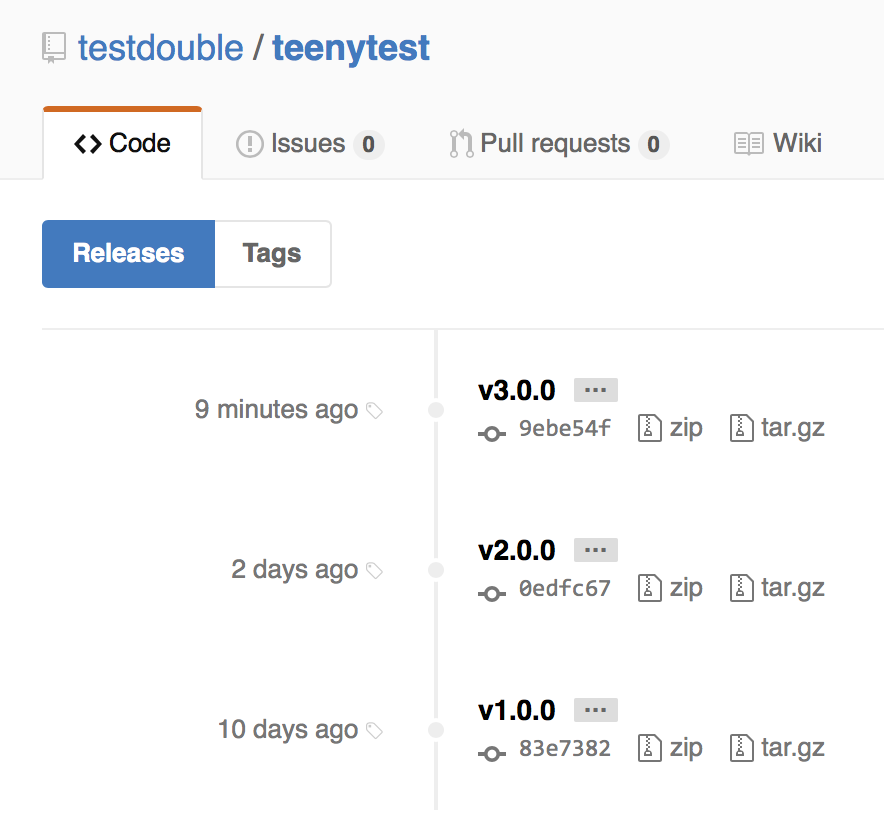Click commit icon next to 83e7382

490,753
